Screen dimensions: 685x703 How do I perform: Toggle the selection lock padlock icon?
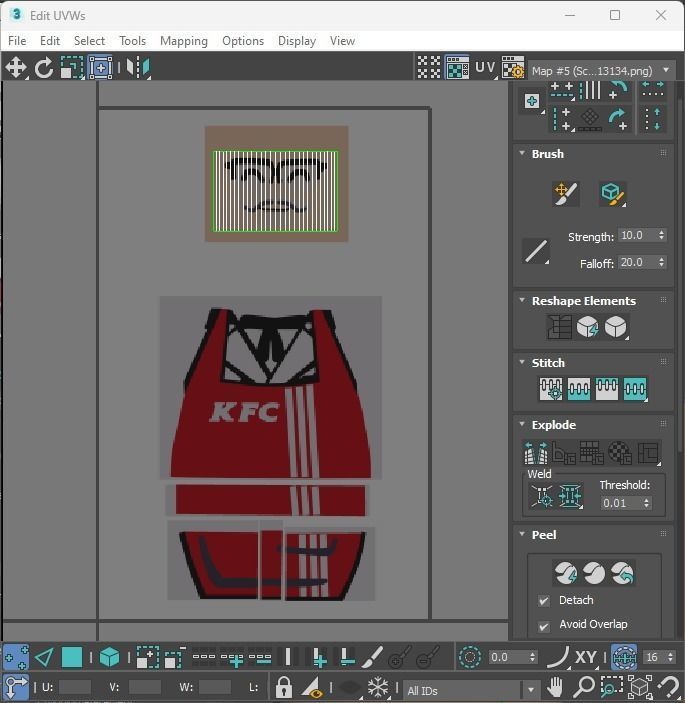(283, 687)
